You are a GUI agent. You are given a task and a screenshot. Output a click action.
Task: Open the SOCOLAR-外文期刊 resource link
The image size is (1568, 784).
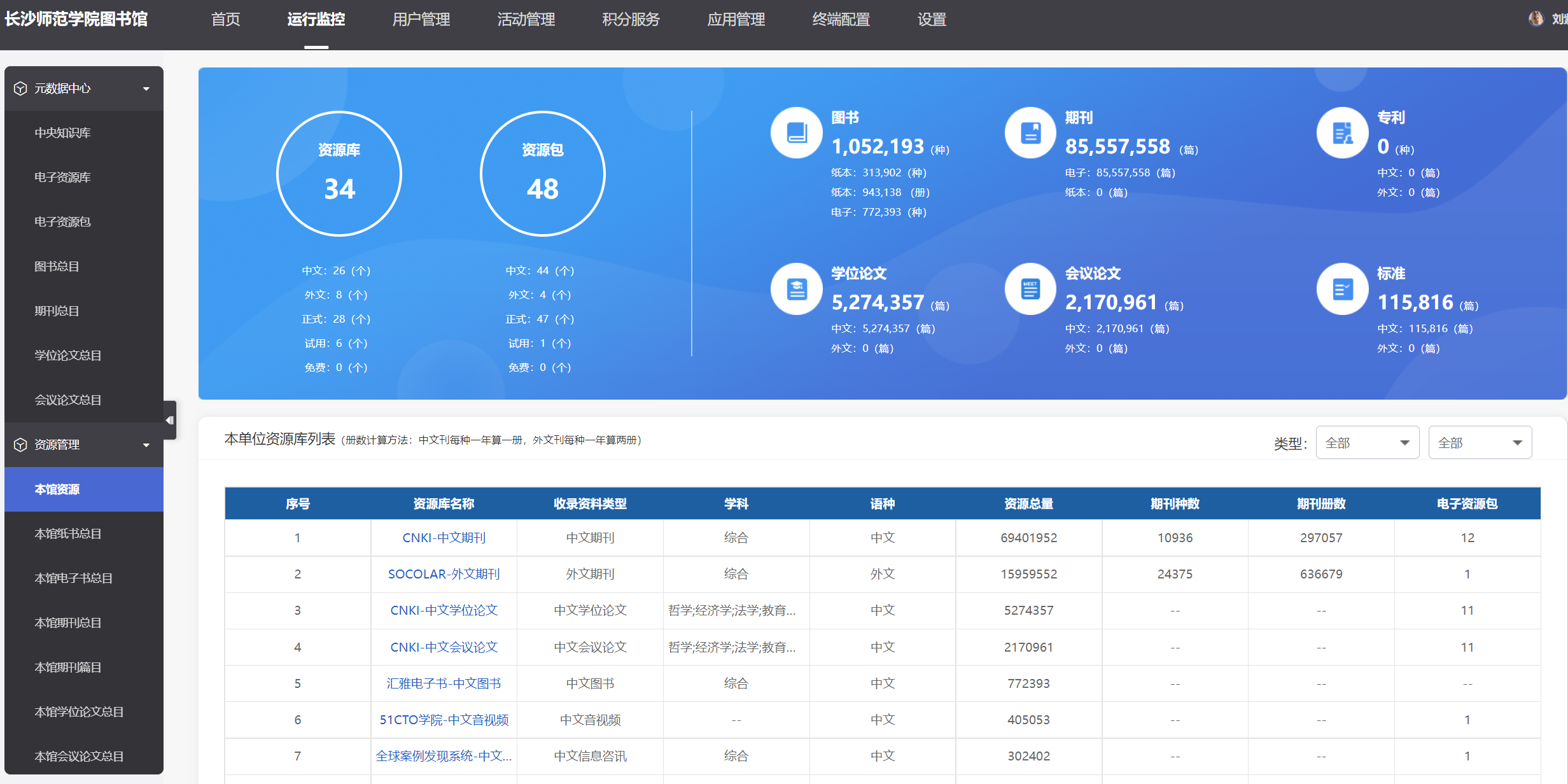click(444, 574)
